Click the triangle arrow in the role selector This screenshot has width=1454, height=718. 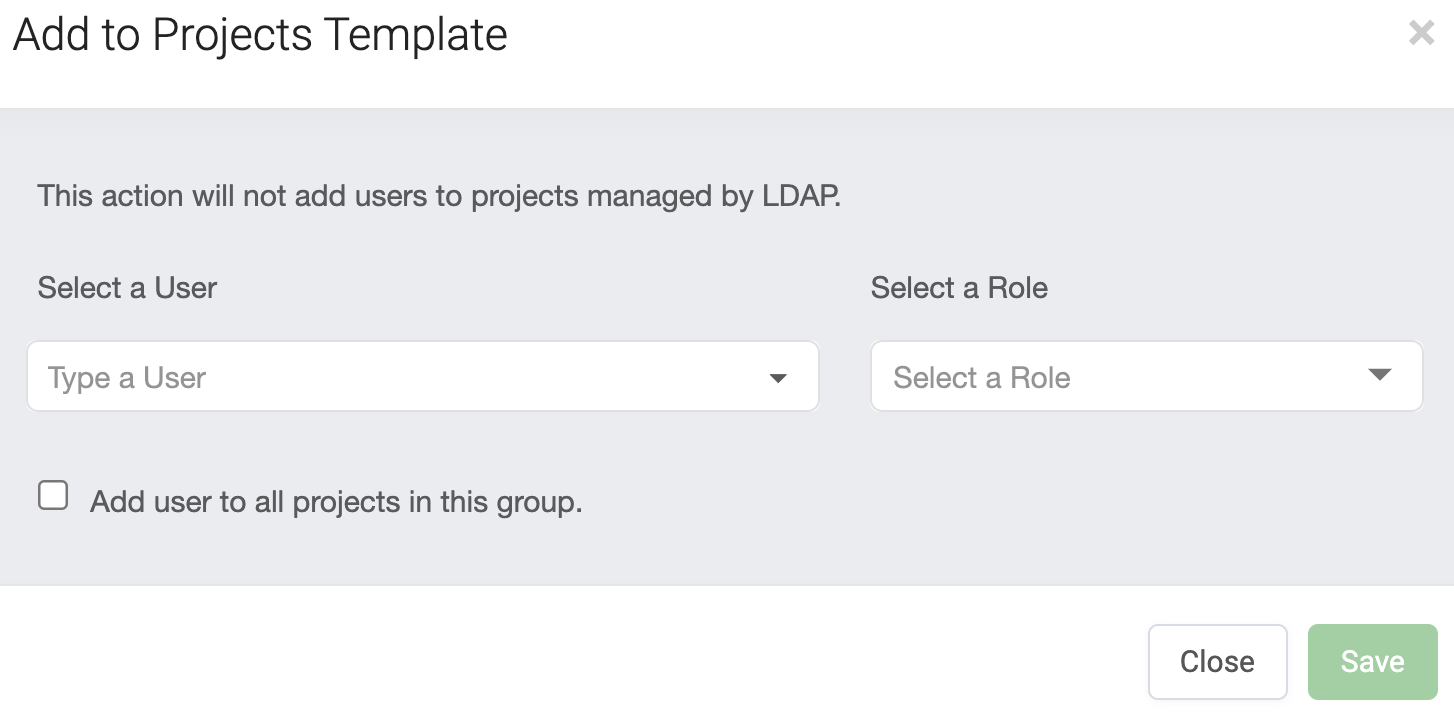tap(1380, 375)
